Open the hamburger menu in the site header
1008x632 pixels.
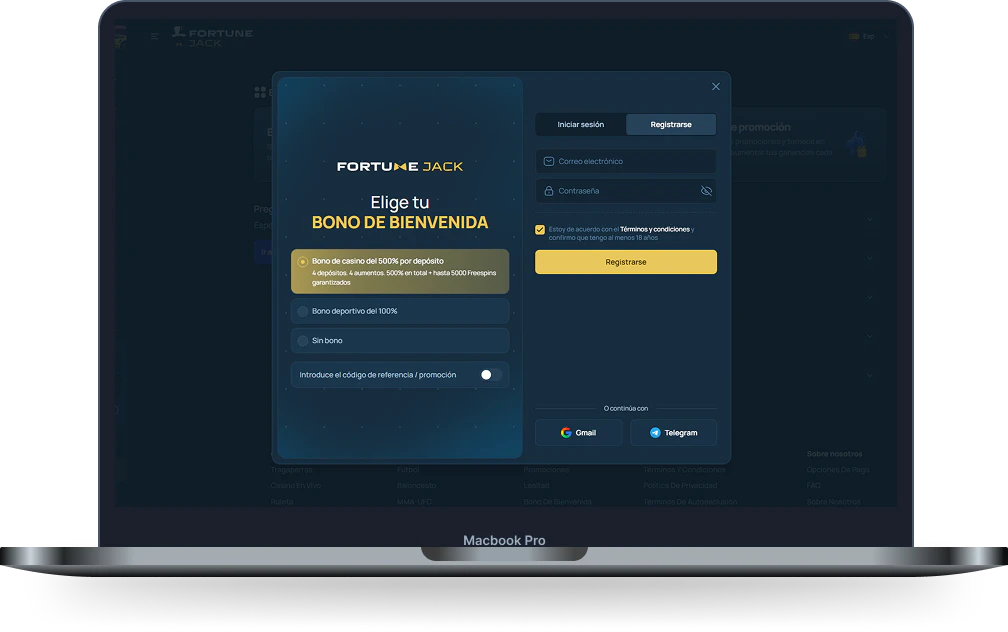coord(154,36)
